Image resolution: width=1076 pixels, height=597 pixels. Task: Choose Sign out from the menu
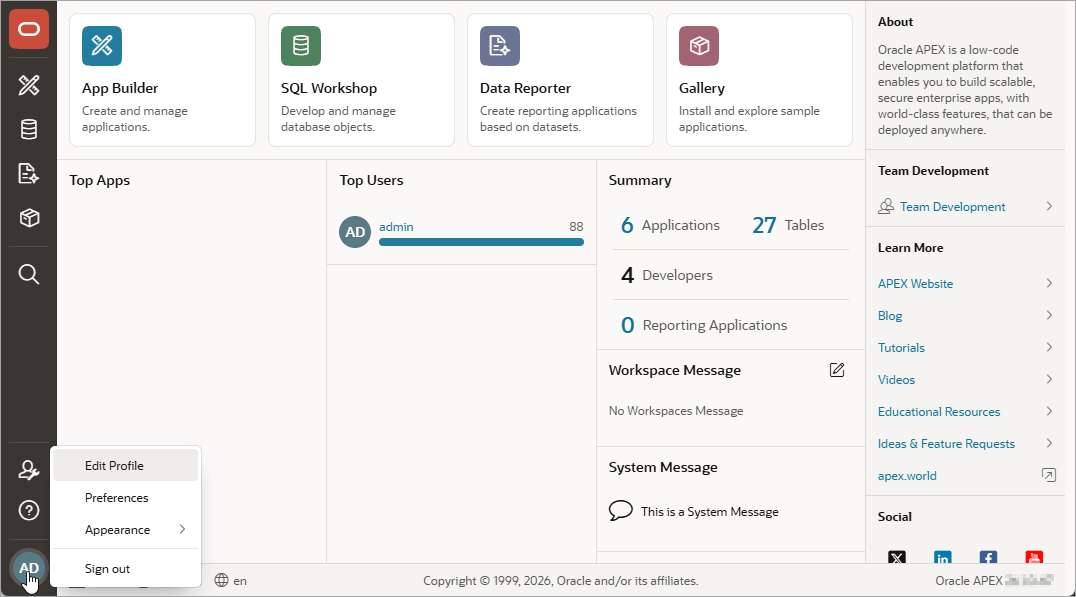tap(126, 569)
